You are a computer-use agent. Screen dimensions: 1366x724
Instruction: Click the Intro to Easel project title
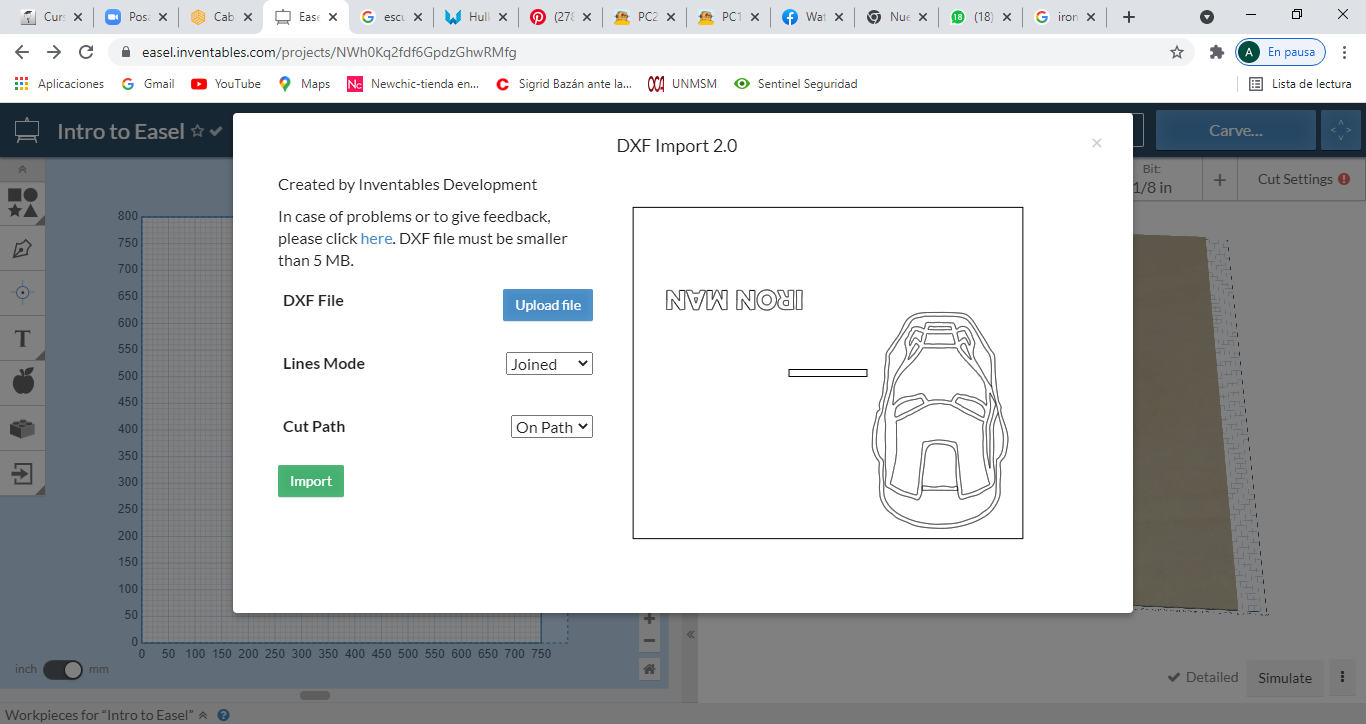coord(121,131)
